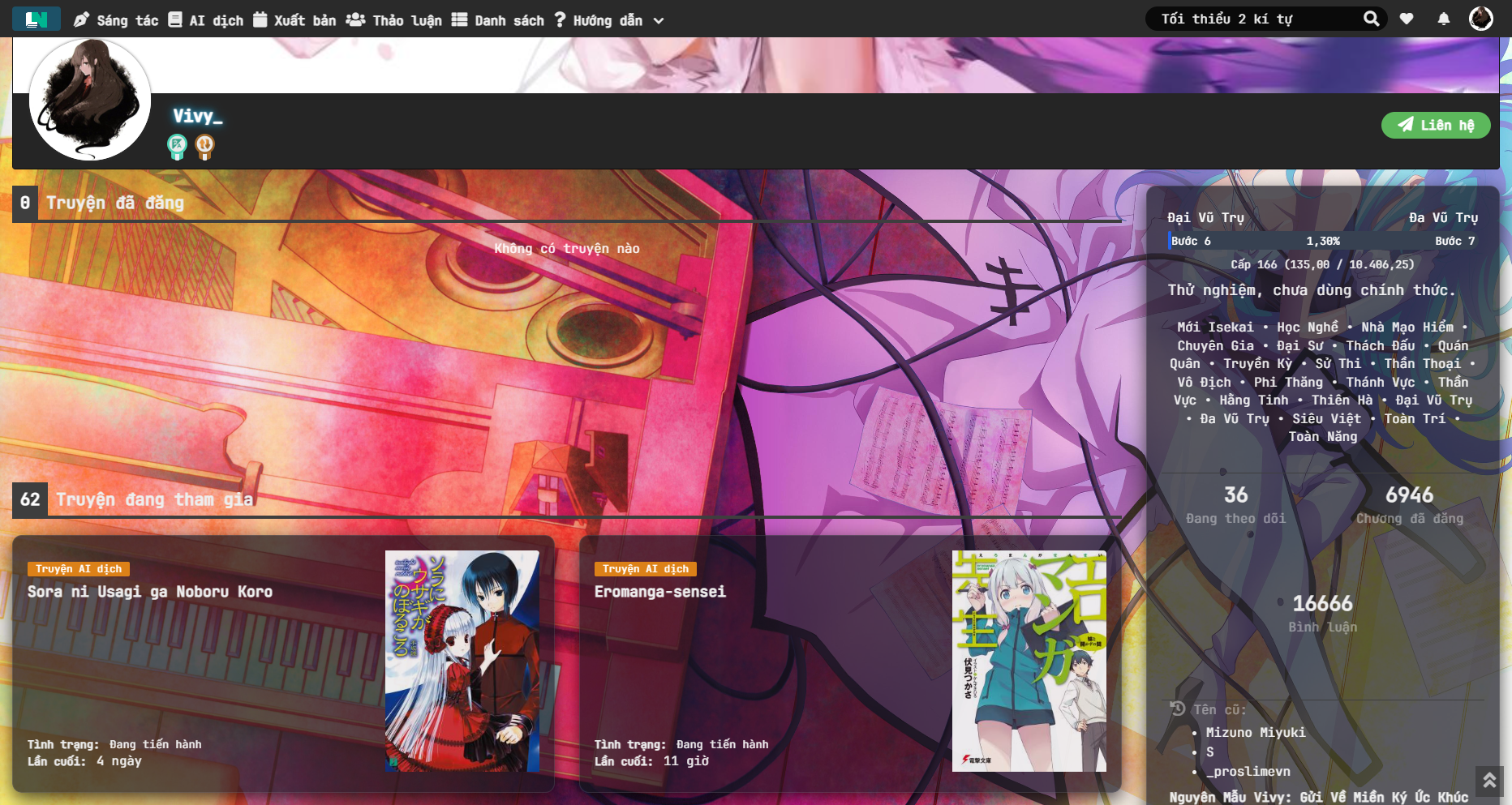Click the people icon beside Thảo luận
The width and height of the screenshot is (1512, 805).
point(355,19)
